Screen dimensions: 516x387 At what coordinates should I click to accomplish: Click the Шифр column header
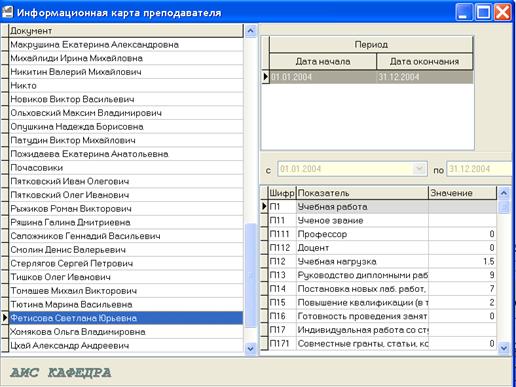pyautogui.click(x=282, y=193)
